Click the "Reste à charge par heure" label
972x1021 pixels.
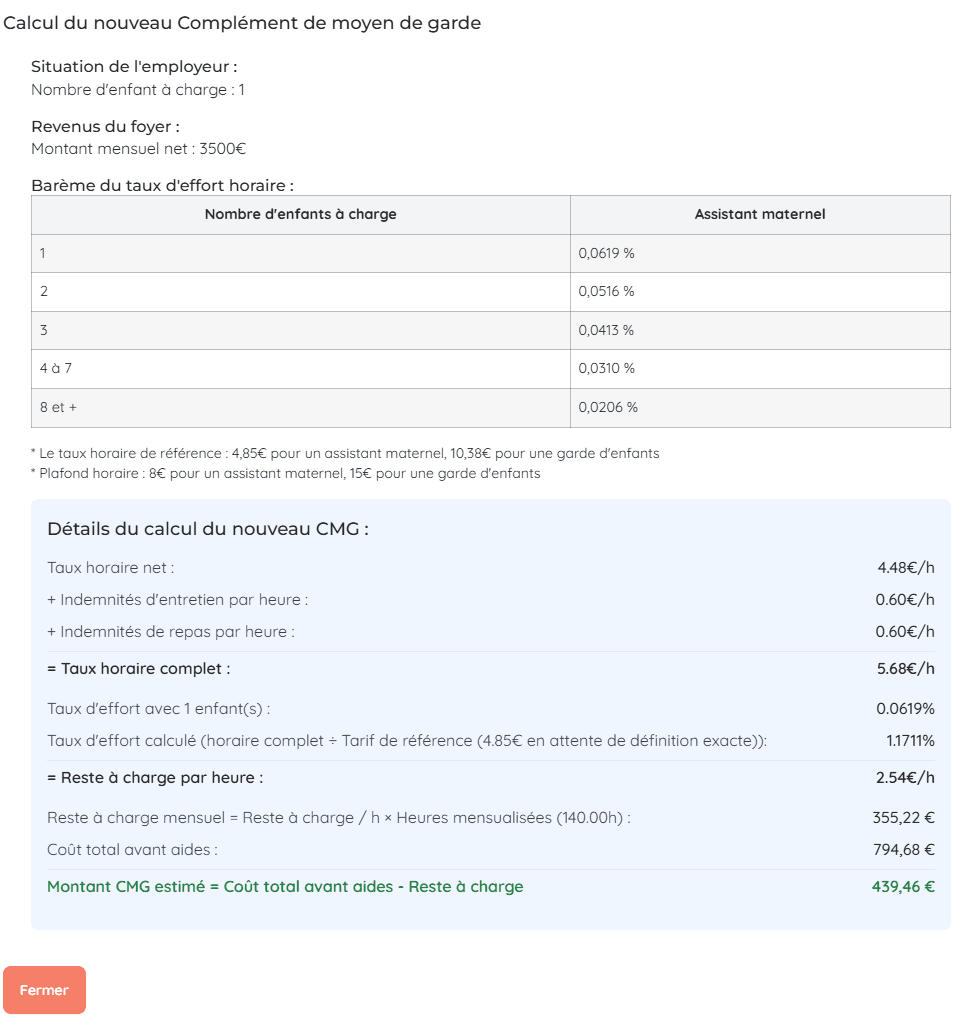click(x=155, y=777)
